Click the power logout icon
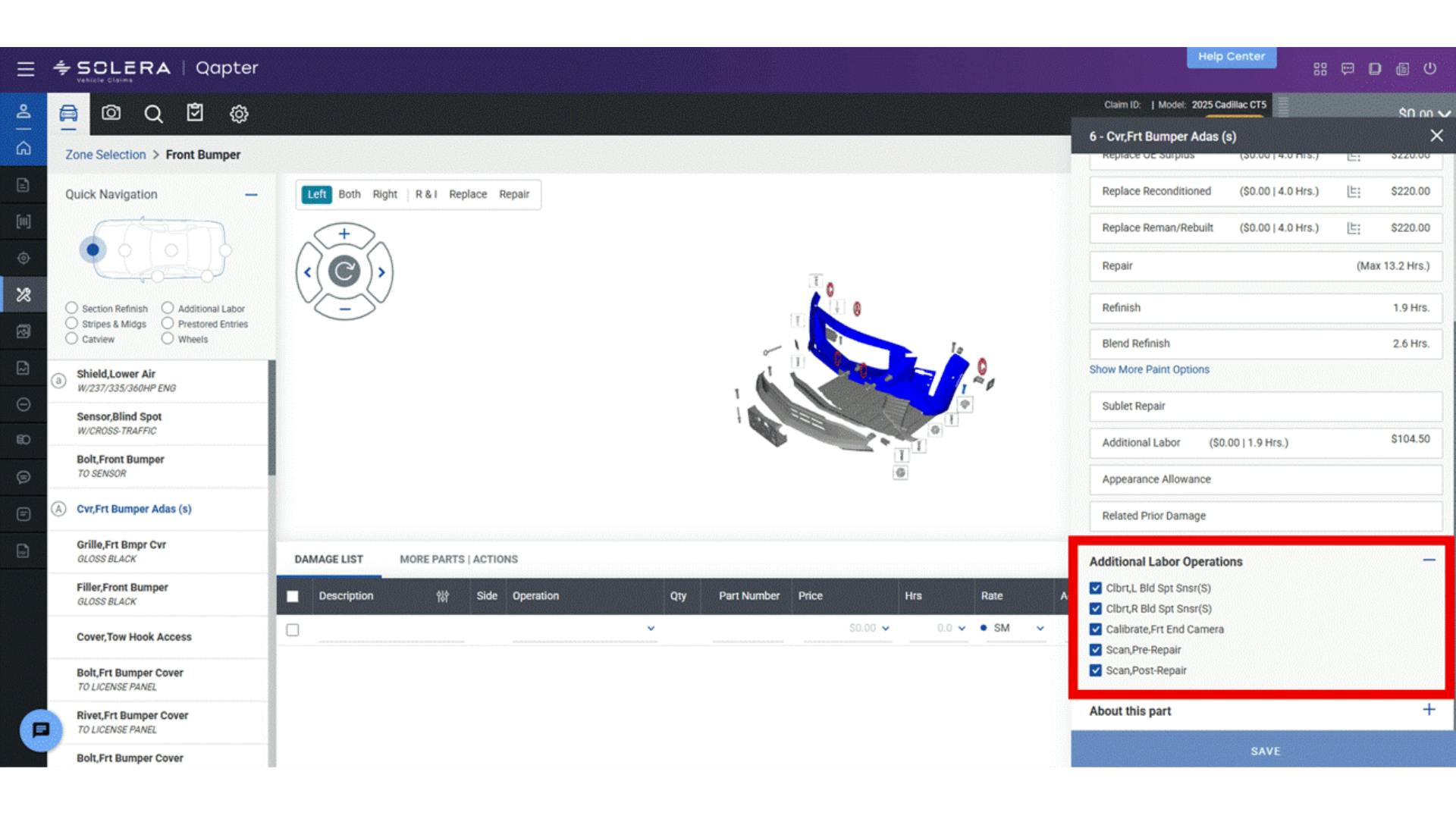The image size is (1456, 819). (1429, 69)
